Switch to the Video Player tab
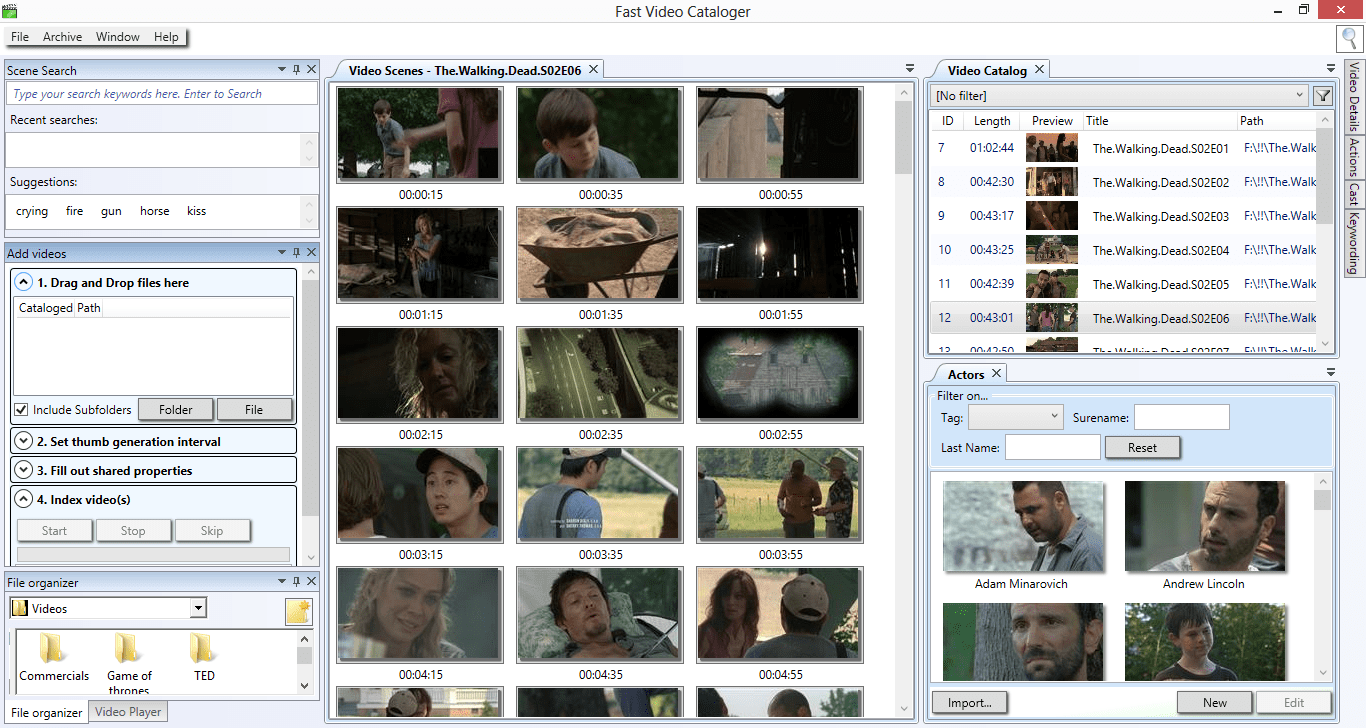 127,712
